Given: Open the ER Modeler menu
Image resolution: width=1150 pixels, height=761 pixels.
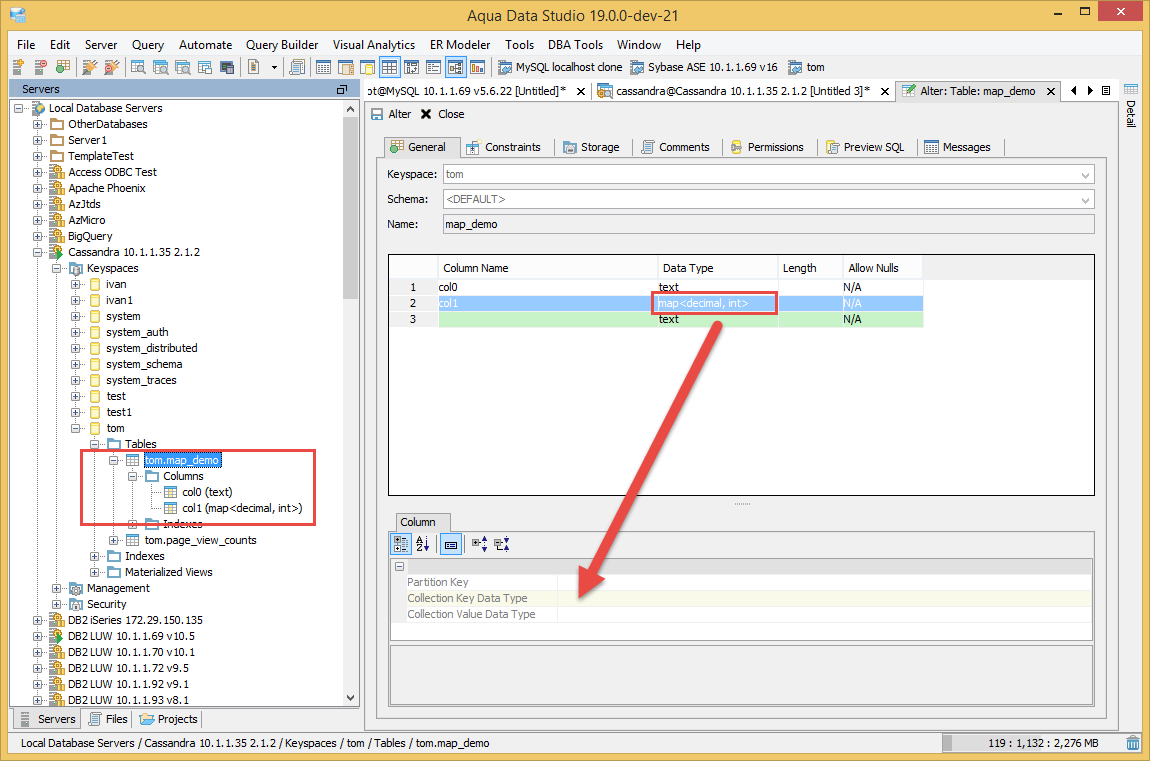Looking at the screenshot, I should [459, 45].
